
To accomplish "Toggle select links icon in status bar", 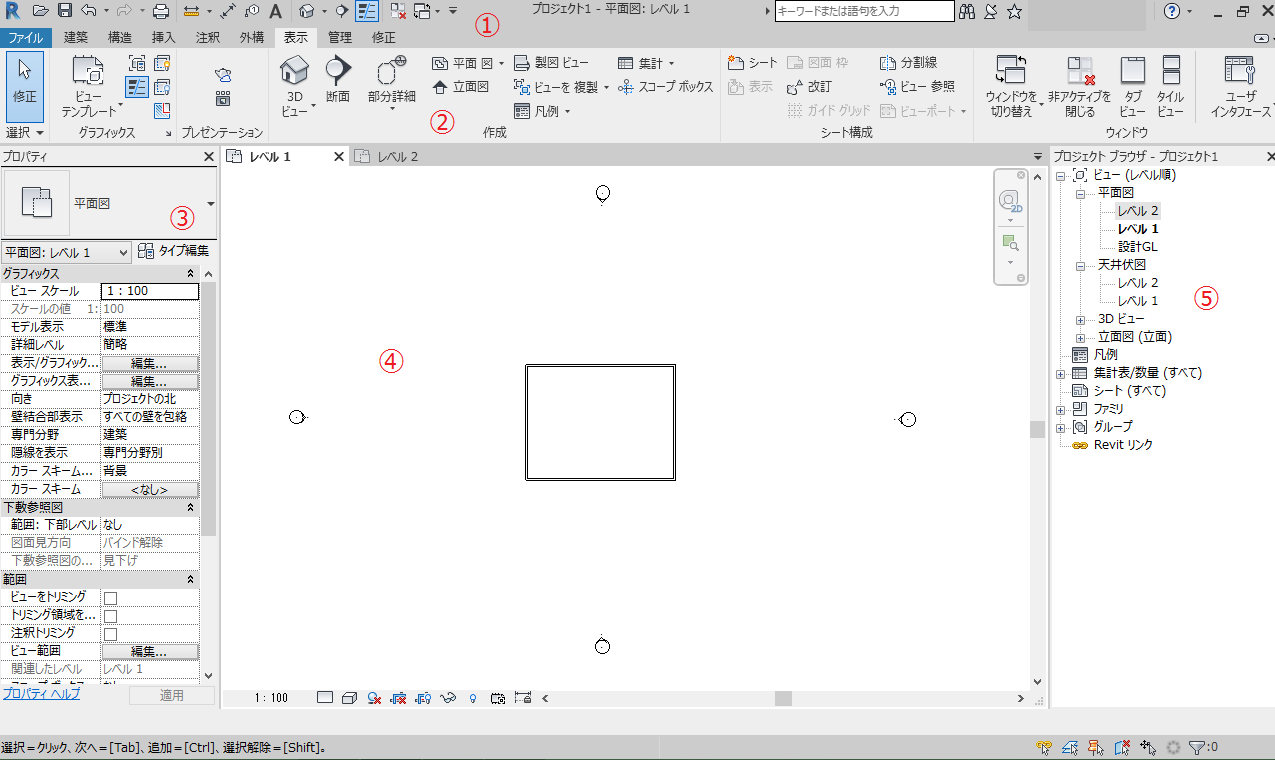I will [1046, 747].
